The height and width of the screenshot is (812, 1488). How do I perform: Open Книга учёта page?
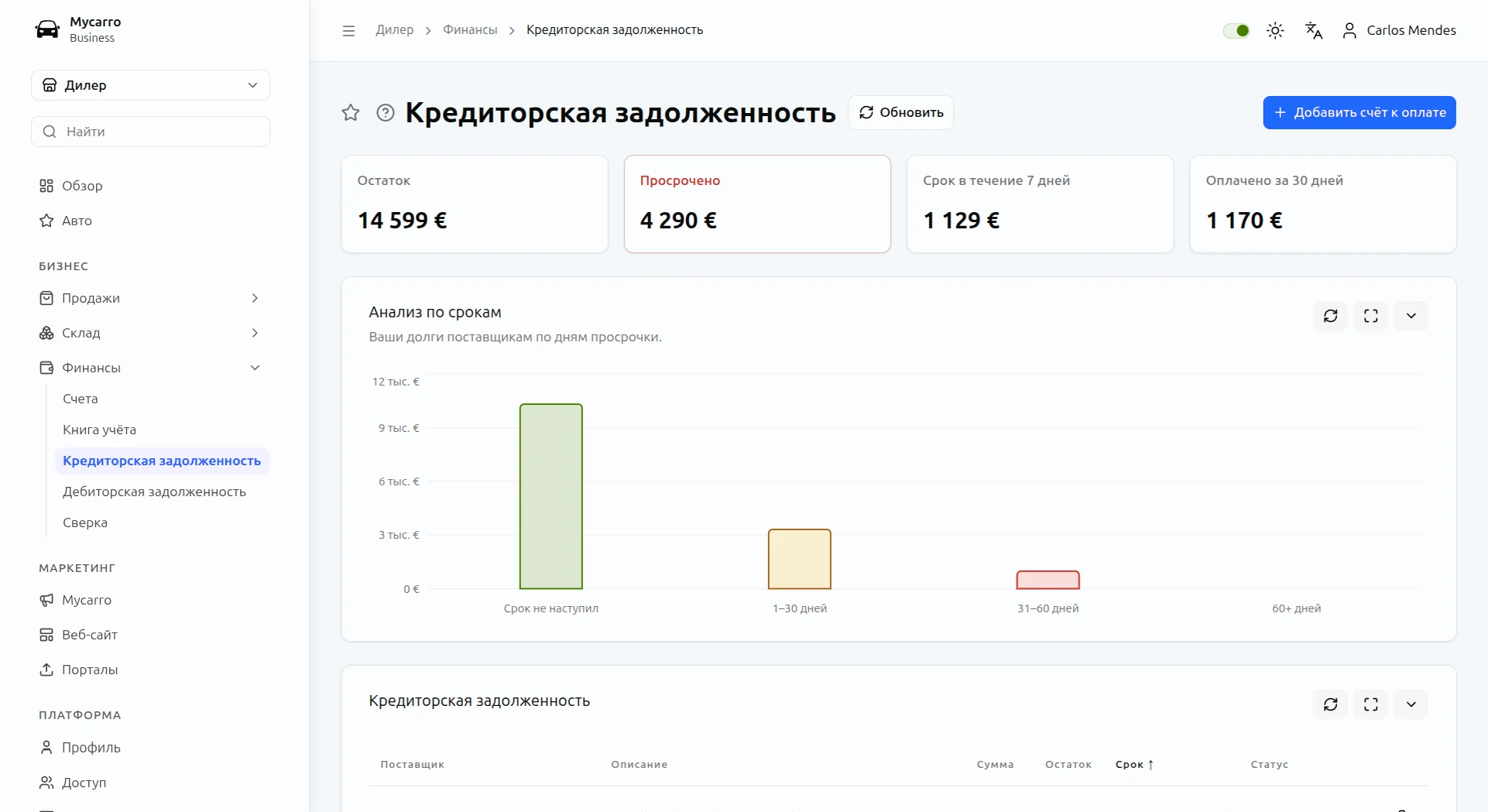162,430
